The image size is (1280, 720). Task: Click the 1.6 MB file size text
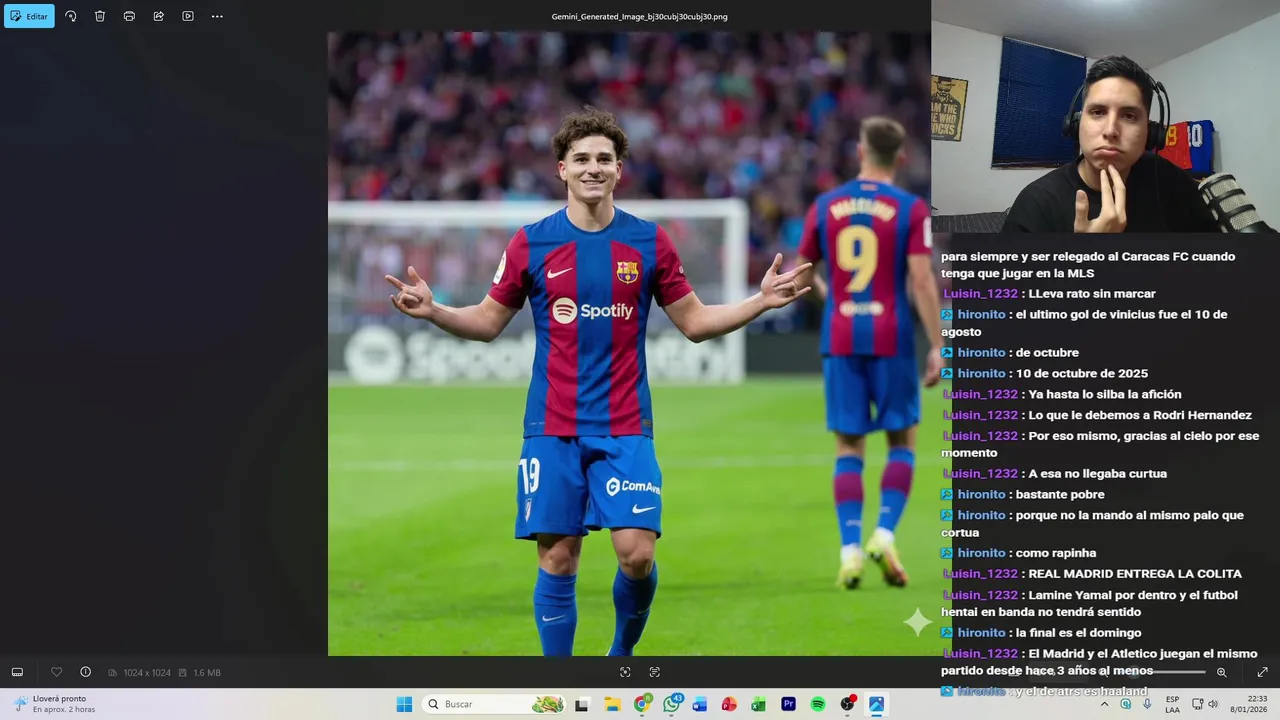pos(206,673)
